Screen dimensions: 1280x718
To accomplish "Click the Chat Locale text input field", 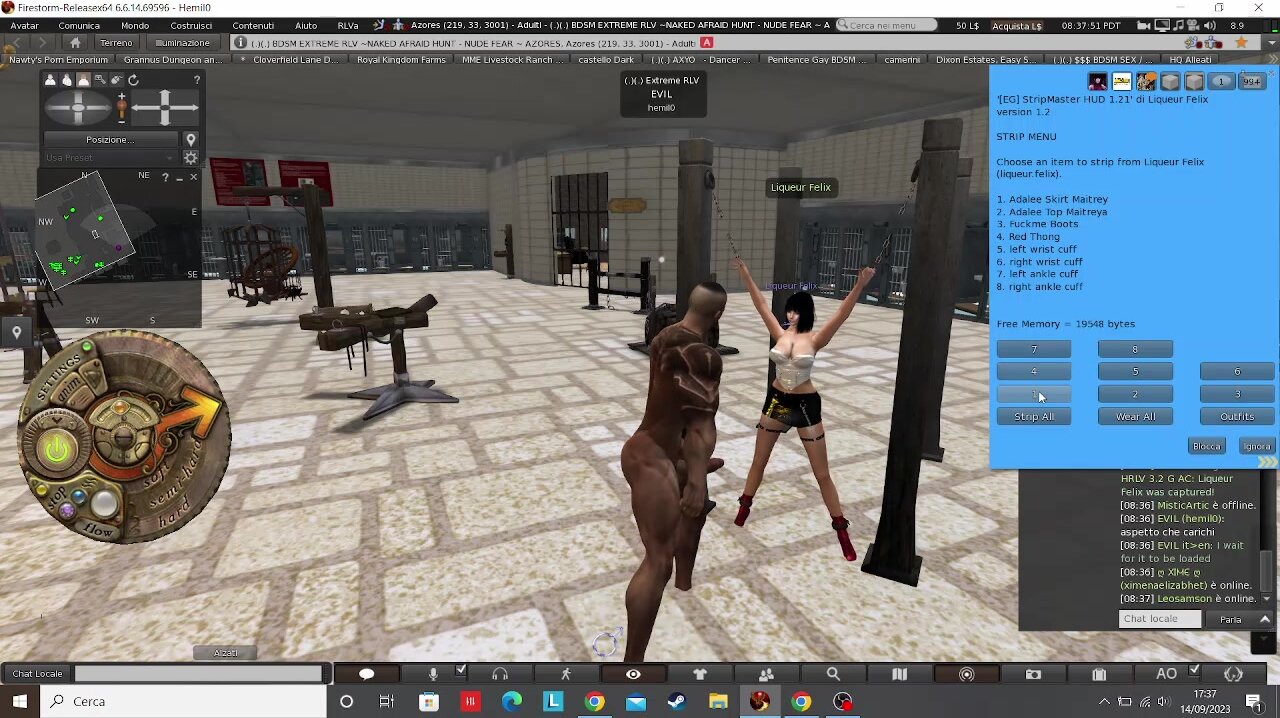I will [198, 674].
